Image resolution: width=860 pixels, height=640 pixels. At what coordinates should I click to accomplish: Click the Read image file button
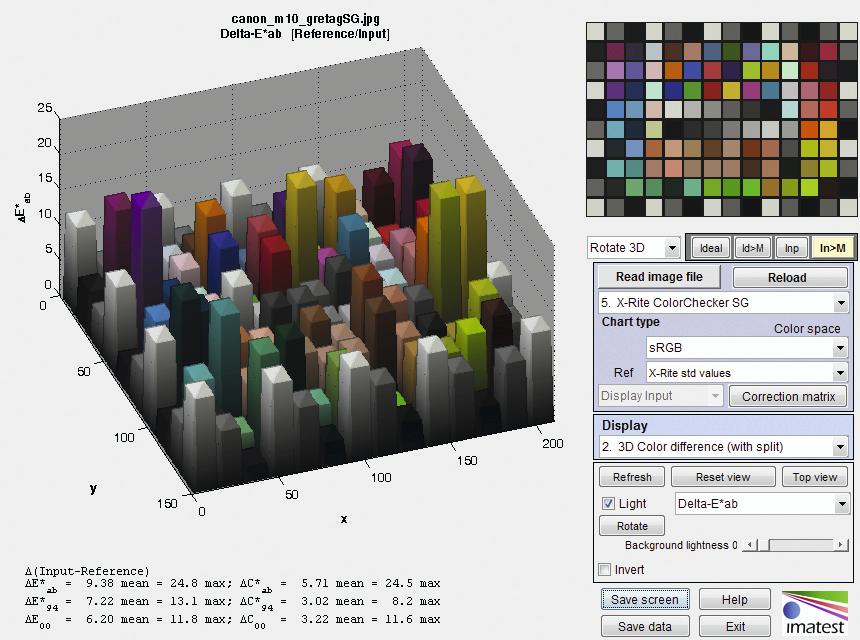coord(659,277)
